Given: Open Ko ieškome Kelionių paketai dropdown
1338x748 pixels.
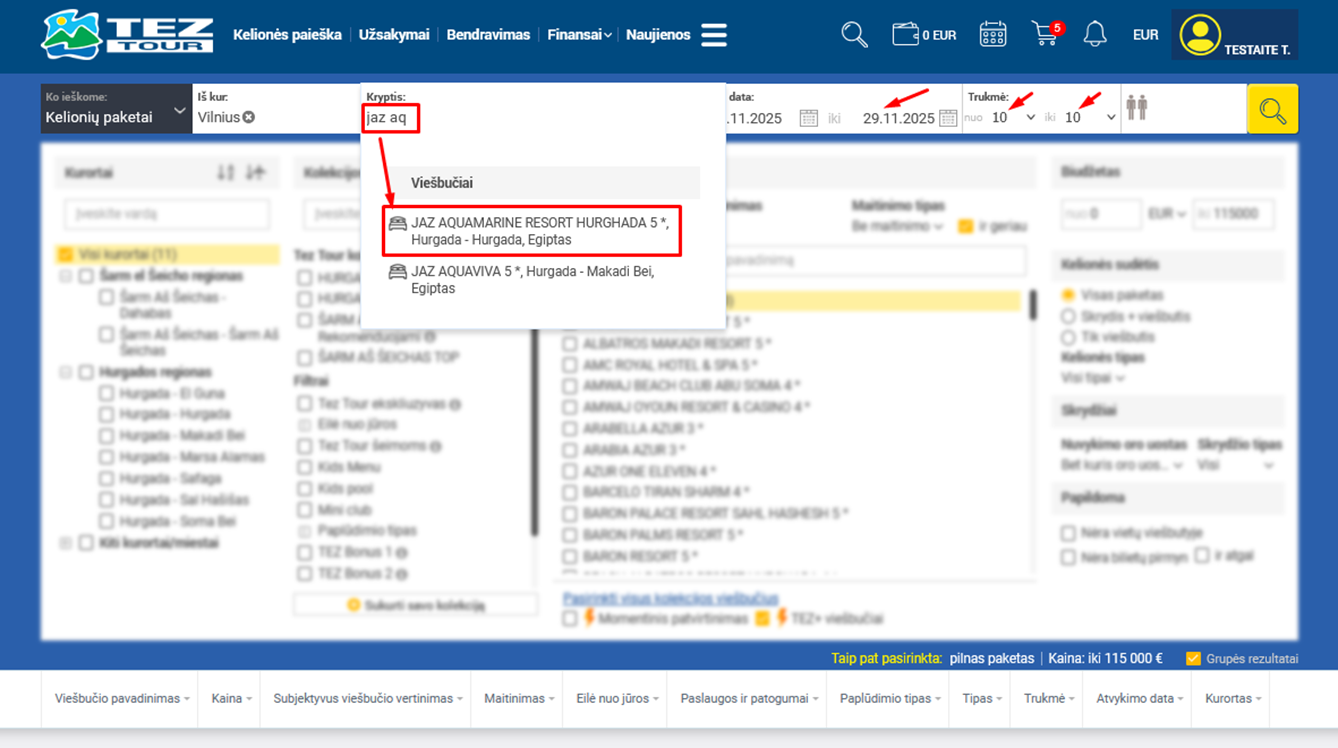Looking at the screenshot, I should (x=116, y=109).
